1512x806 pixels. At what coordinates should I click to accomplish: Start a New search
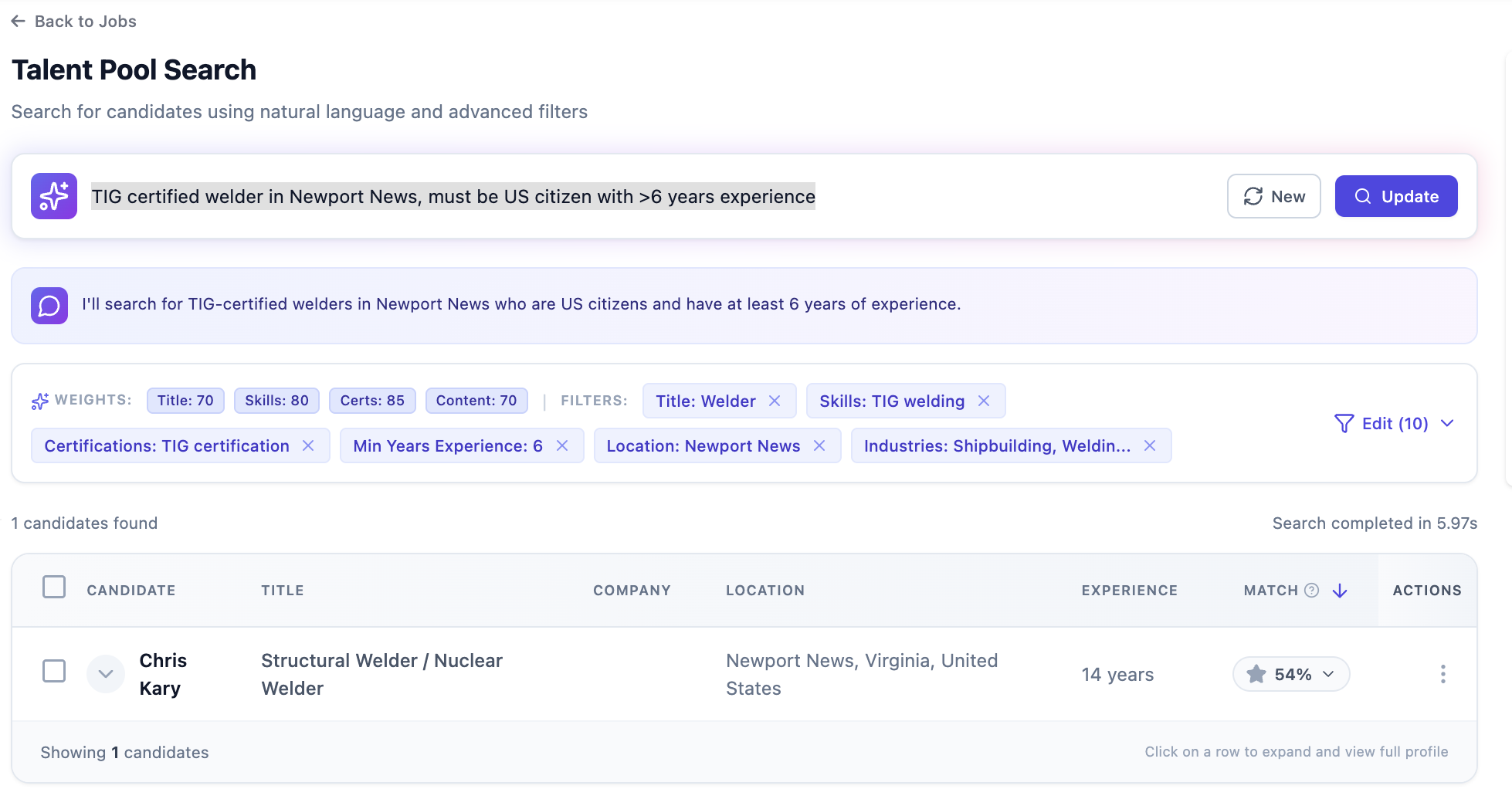tap(1274, 196)
